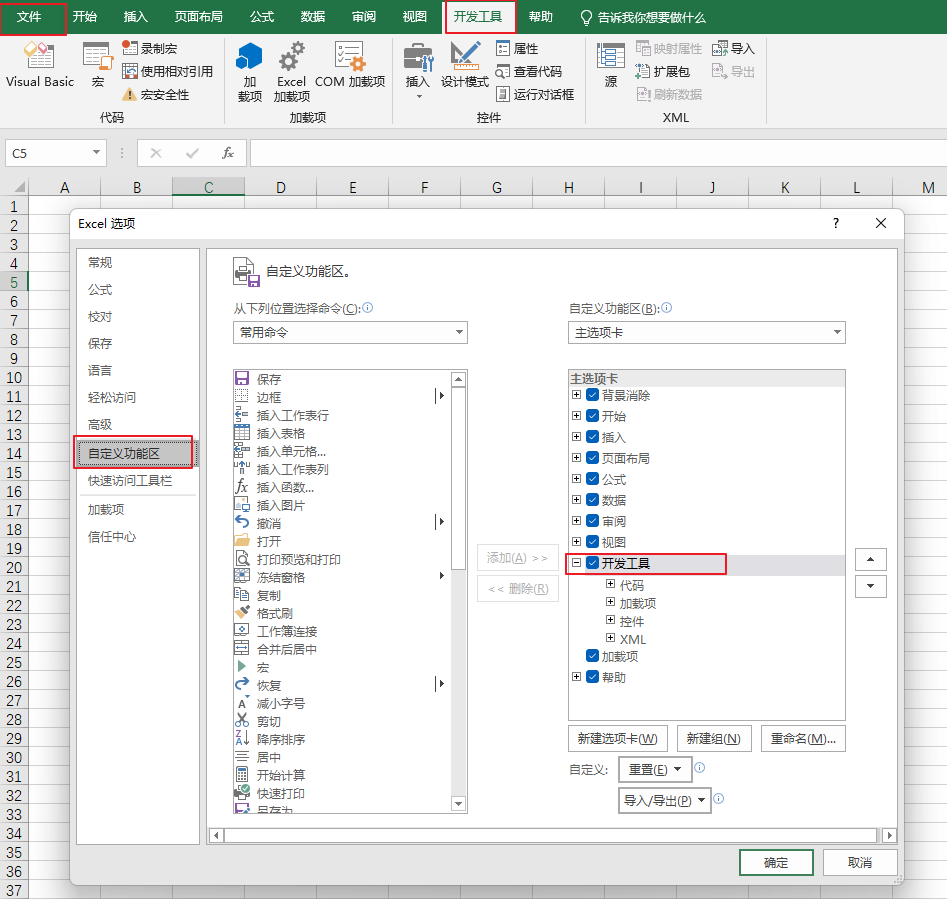947x899 pixels.
Task: Open the 常用命令 commands dropdown
Action: [349, 333]
